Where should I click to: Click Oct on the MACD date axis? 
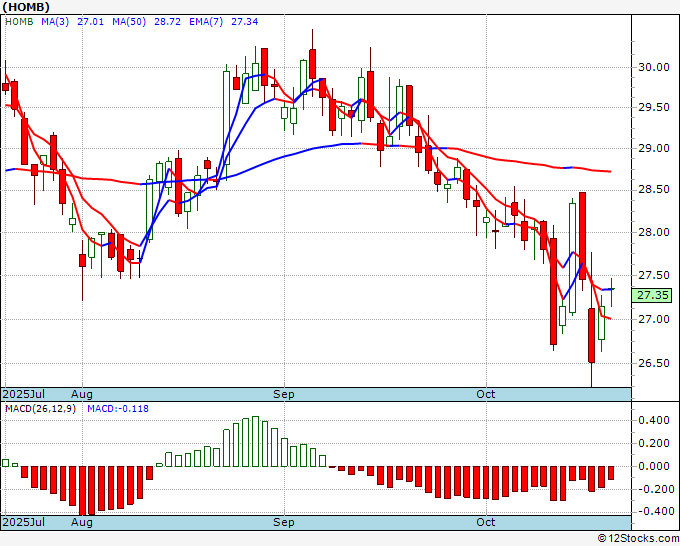486,522
